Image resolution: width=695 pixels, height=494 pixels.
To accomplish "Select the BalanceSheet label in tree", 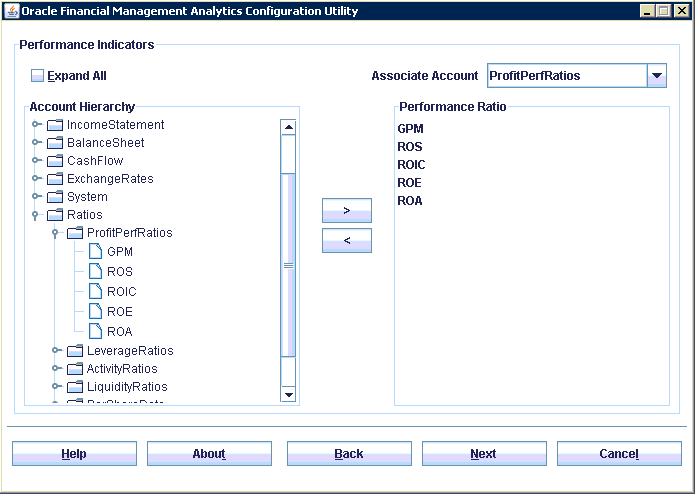I will (105, 143).
